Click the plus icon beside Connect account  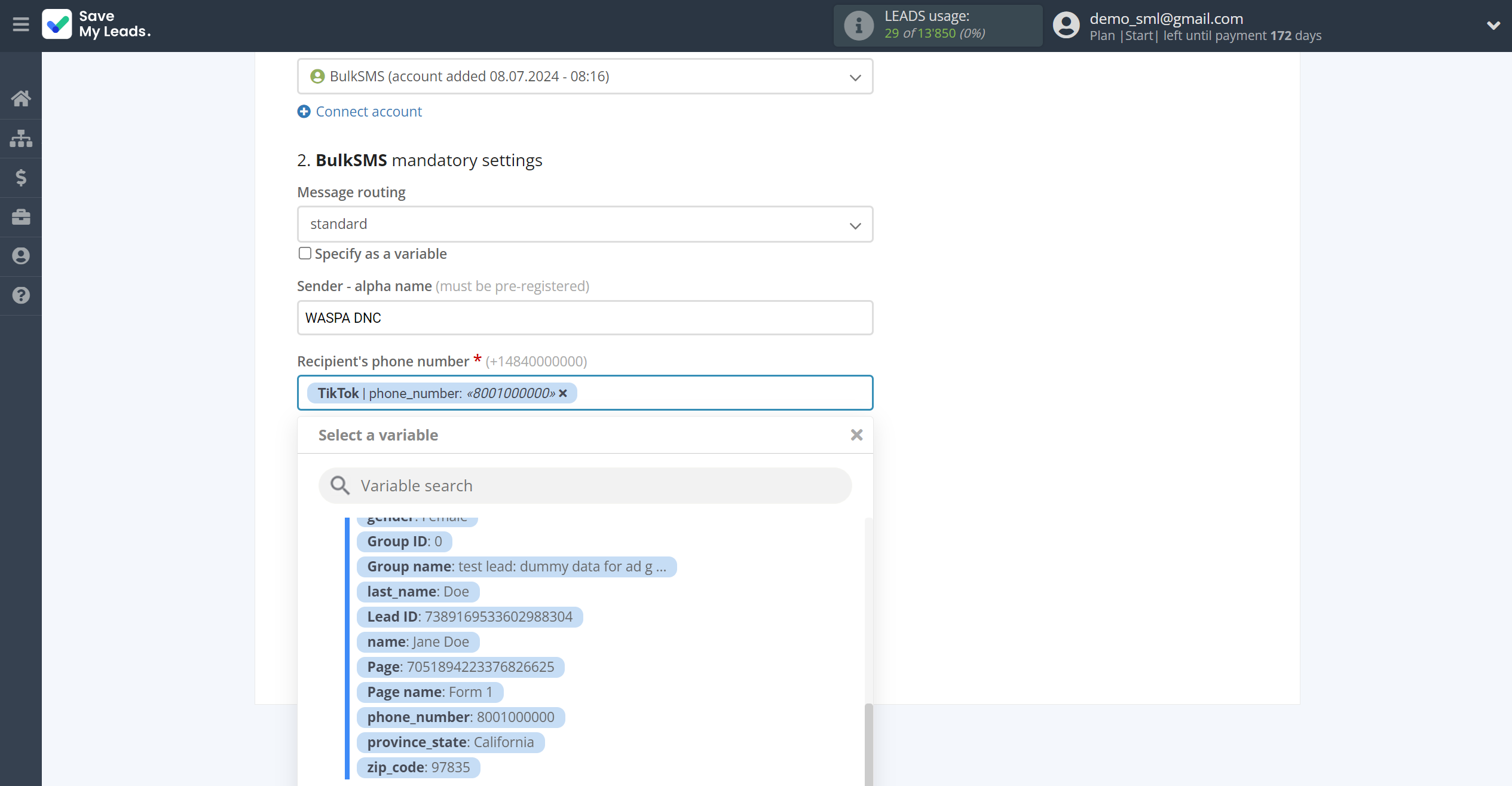304,112
